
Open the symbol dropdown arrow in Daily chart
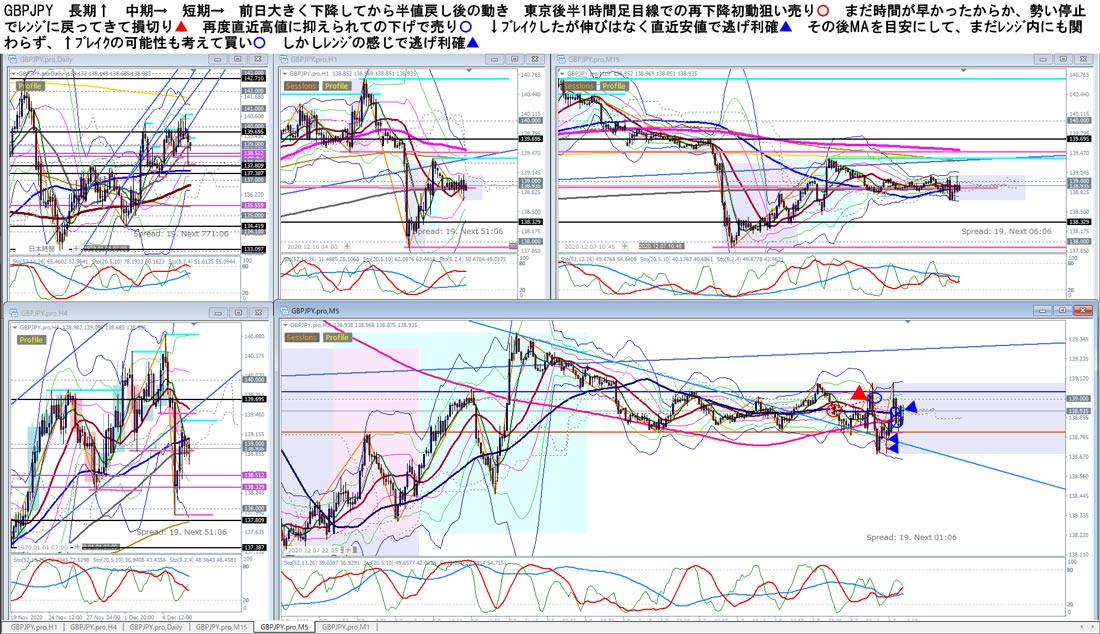(13, 73)
